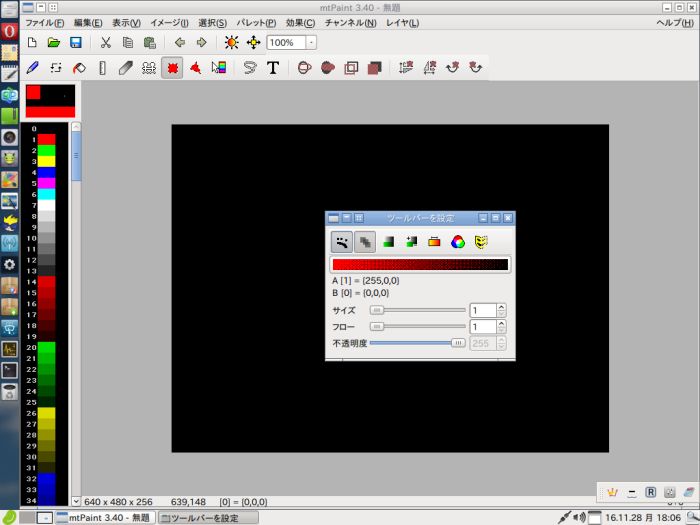The height and width of the screenshot is (525, 700).
Task: Pick the yellow palette color 3
Action: click(x=46, y=161)
